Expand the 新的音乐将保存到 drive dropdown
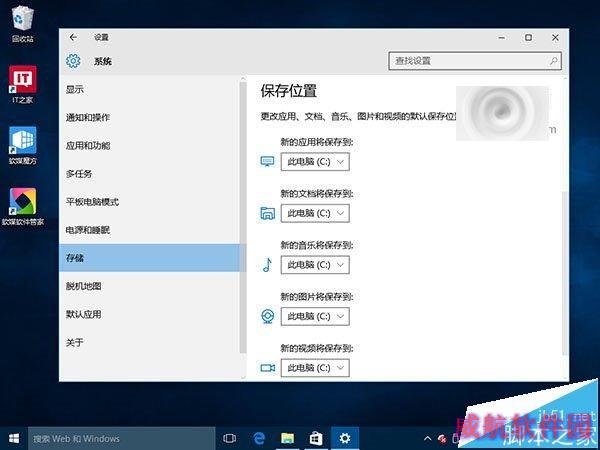 [315, 265]
